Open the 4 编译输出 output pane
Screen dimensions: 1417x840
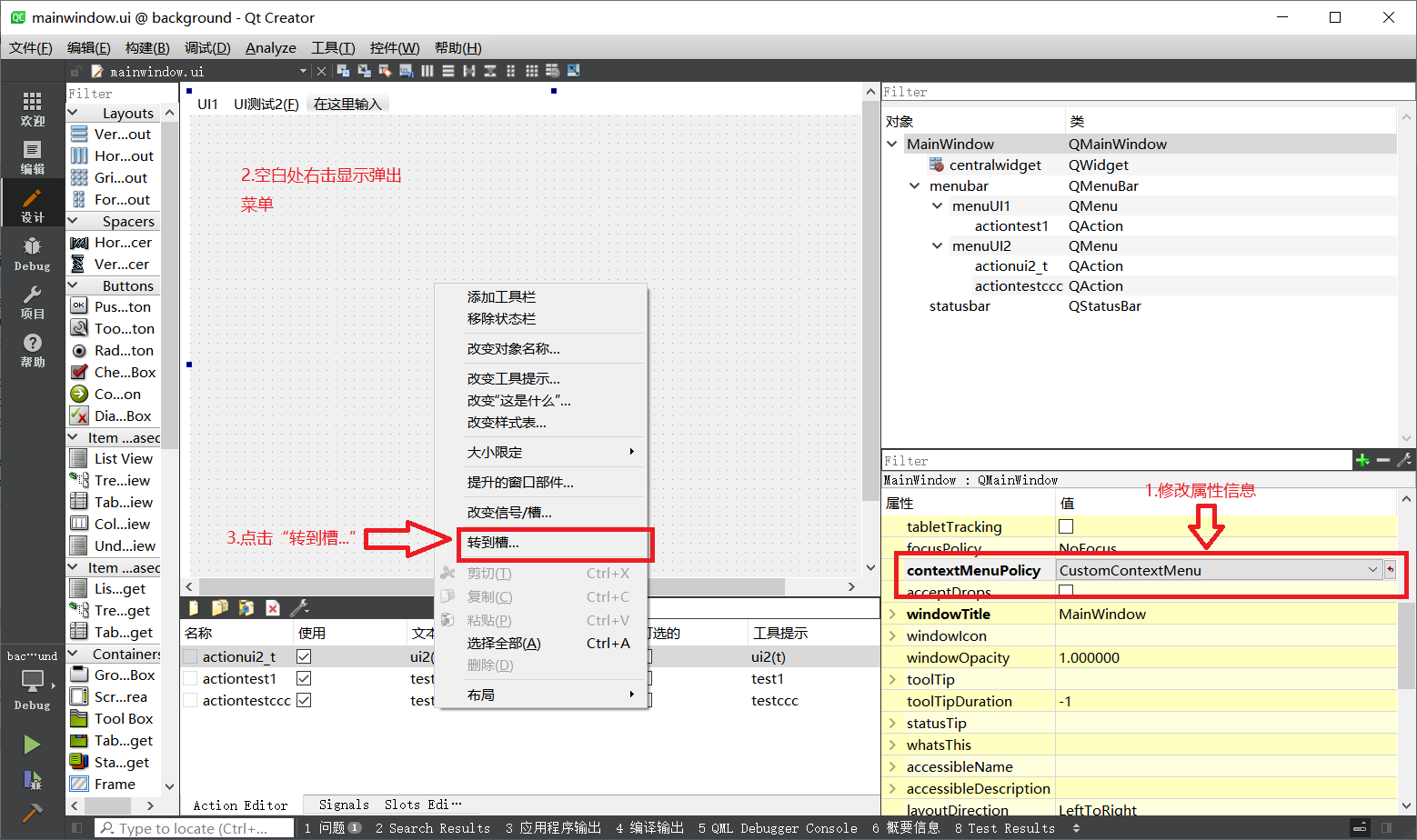point(648,828)
